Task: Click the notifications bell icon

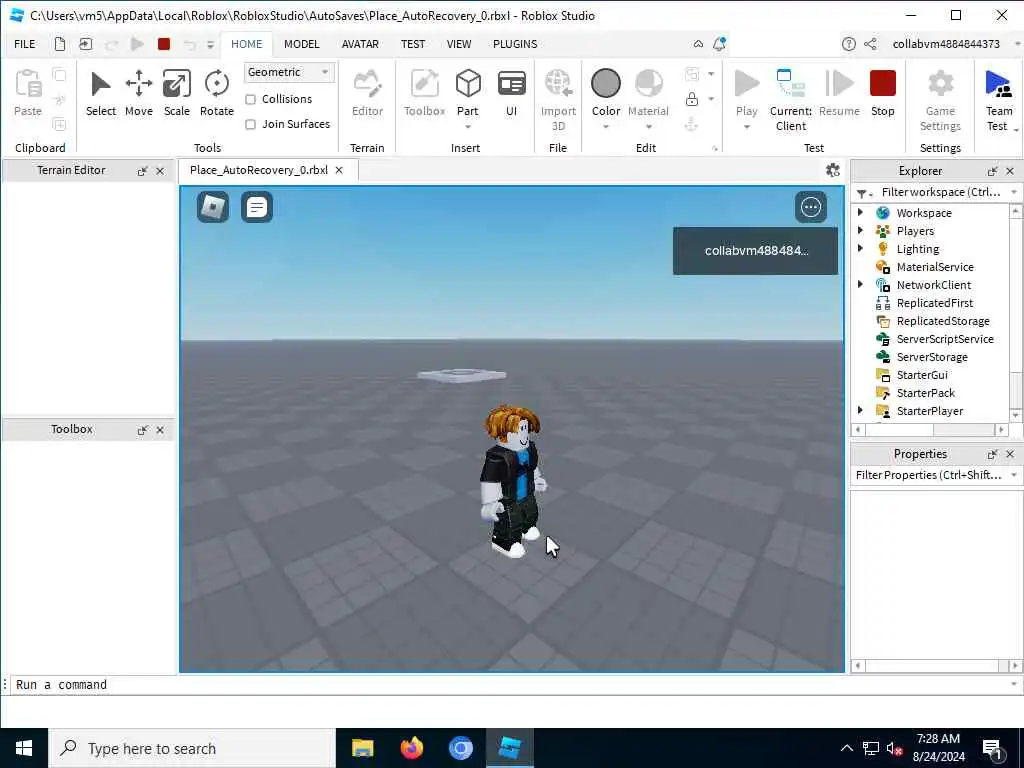Action: 719,44
